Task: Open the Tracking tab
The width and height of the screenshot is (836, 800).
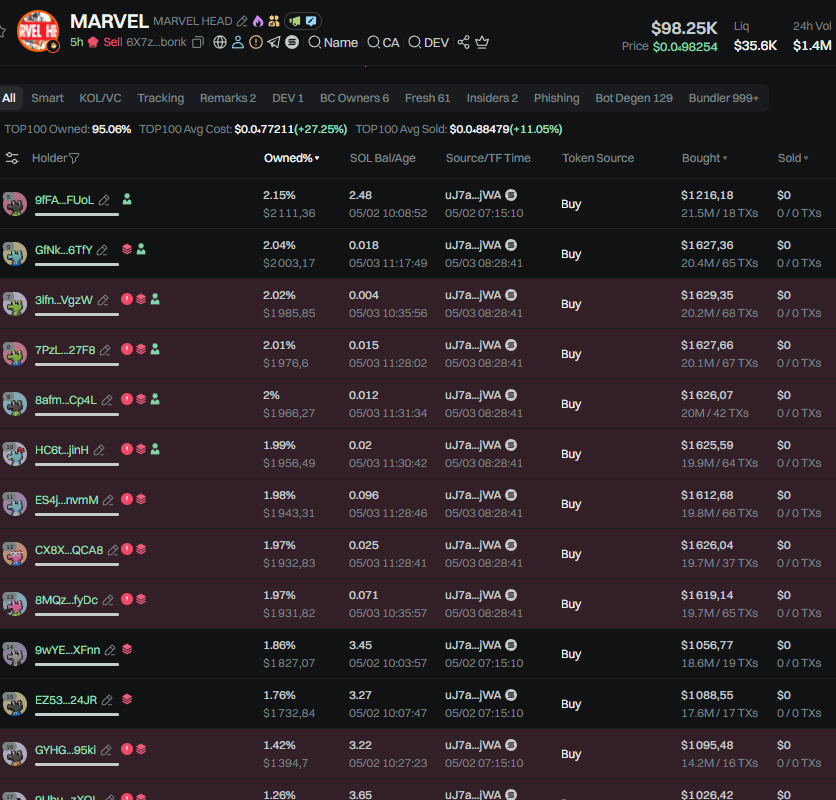Action: click(160, 98)
